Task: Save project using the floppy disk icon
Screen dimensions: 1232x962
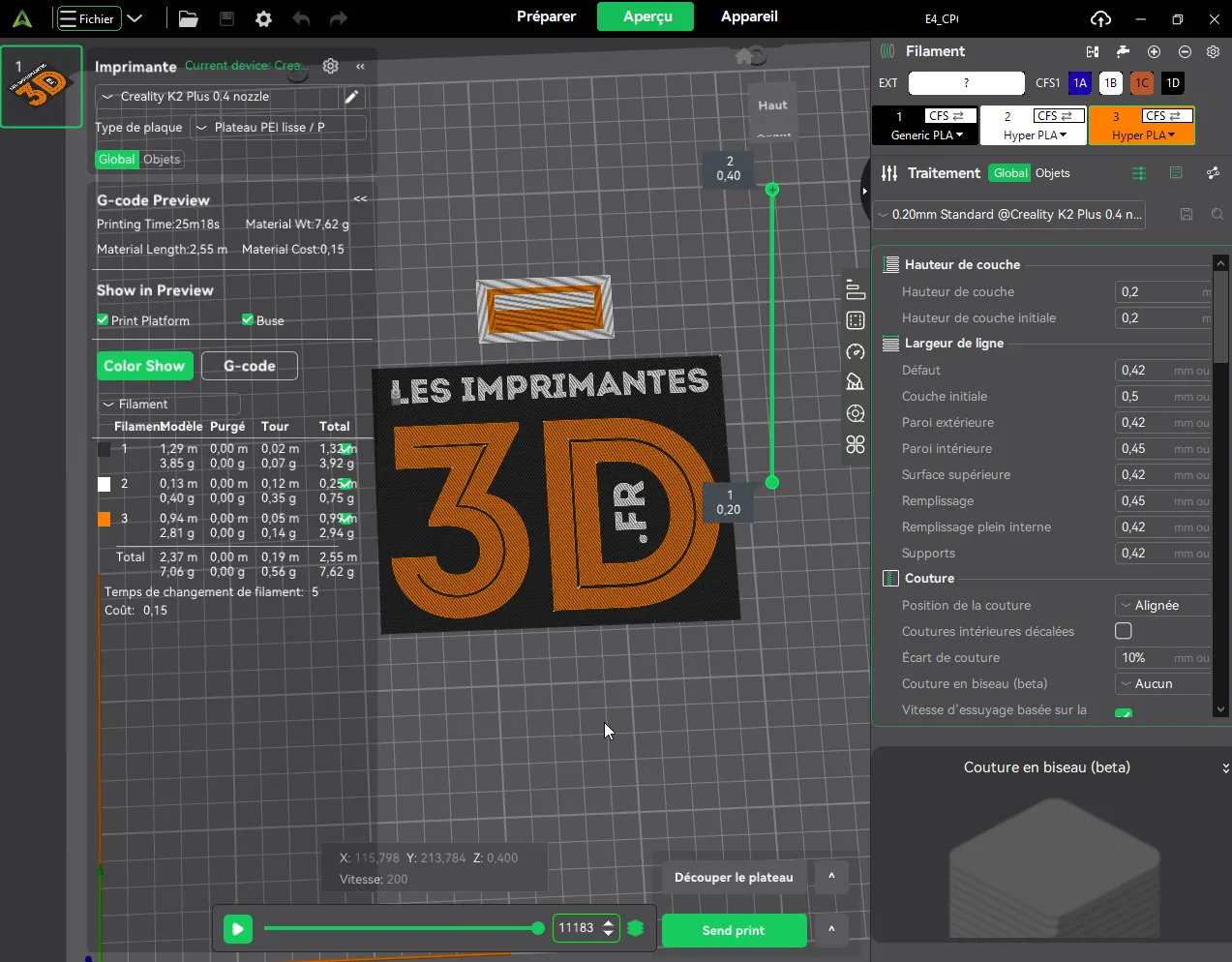Action: pos(226,18)
